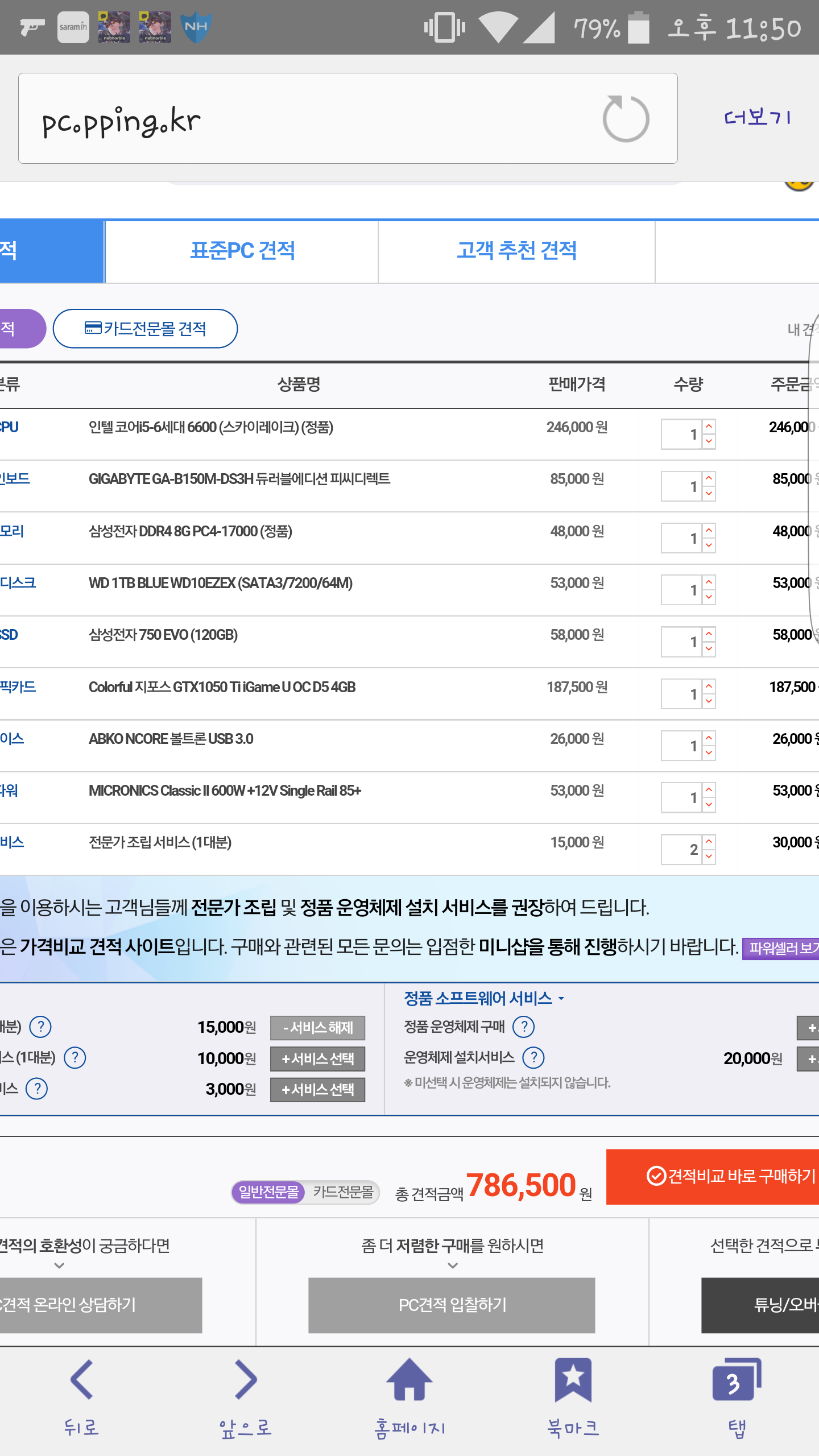Click the 카드전문몰 견적 pill button
The height and width of the screenshot is (1456, 819).
click(145, 329)
